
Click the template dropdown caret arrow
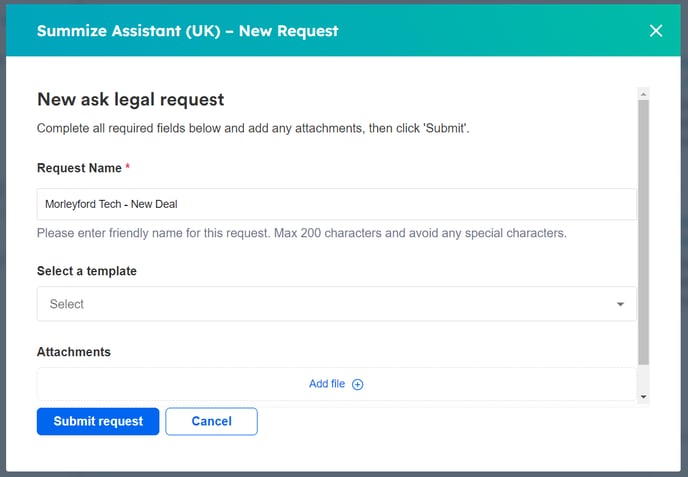pyautogui.click(x=620, y=304)
